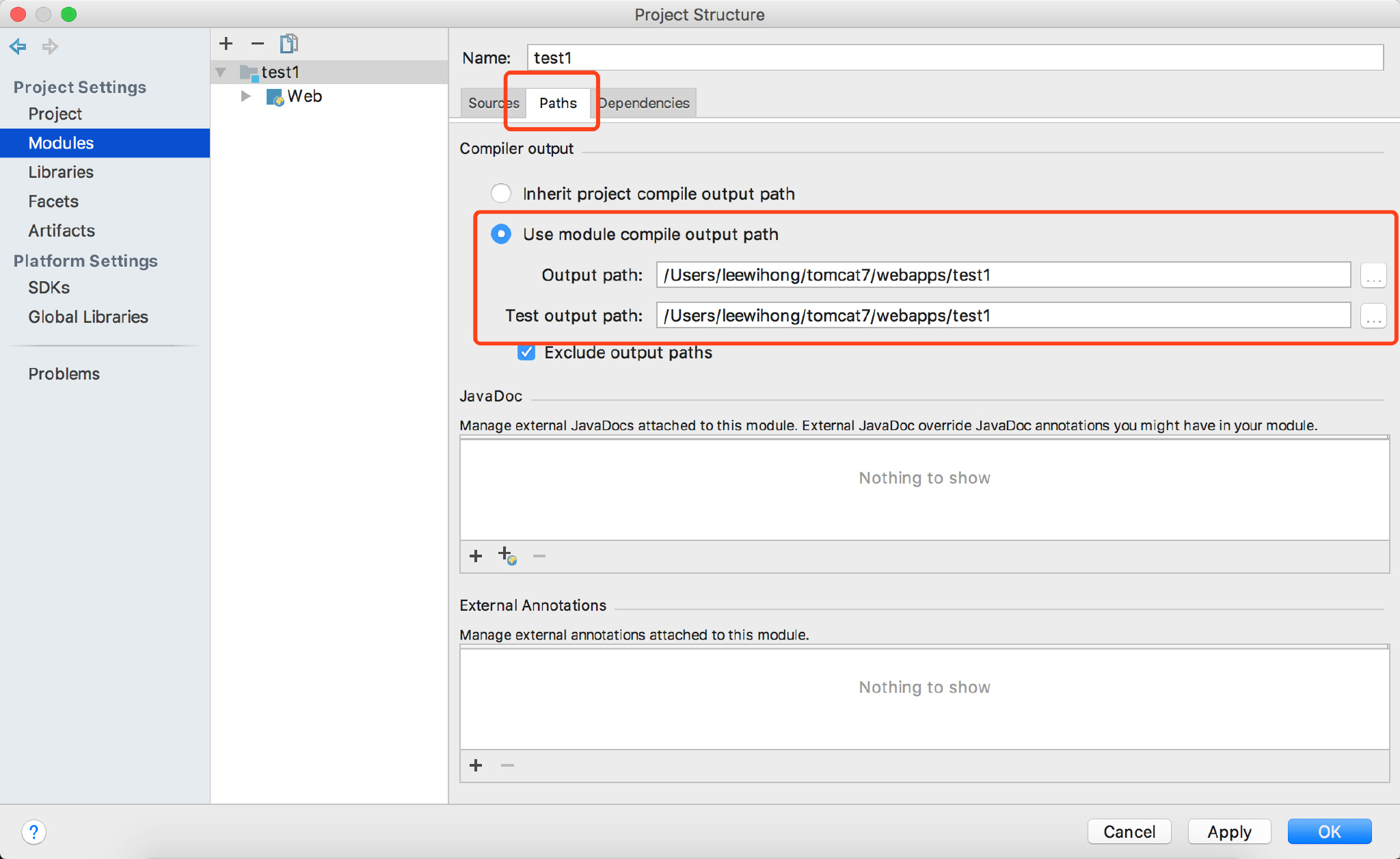Click the add module plus icon
1400x859 pixels.
[226, 44]
